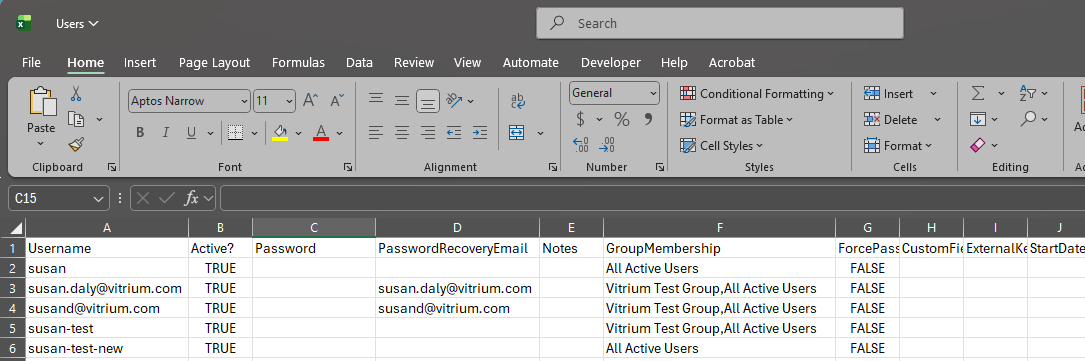1085x361 pixels.
Task: Click the AutoSum sigma icon
Action: (x=978, y=93)
